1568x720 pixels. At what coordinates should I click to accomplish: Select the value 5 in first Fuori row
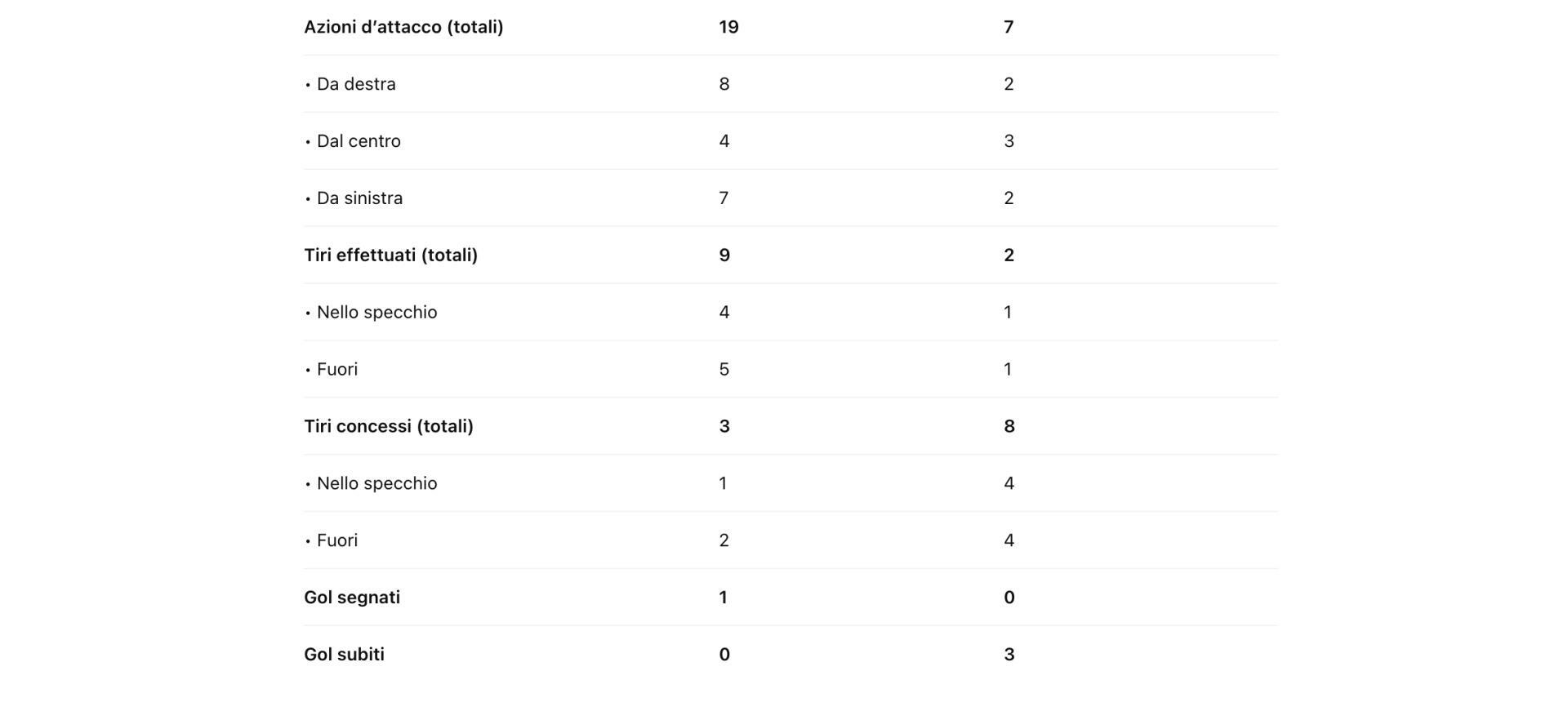(724, 370)
